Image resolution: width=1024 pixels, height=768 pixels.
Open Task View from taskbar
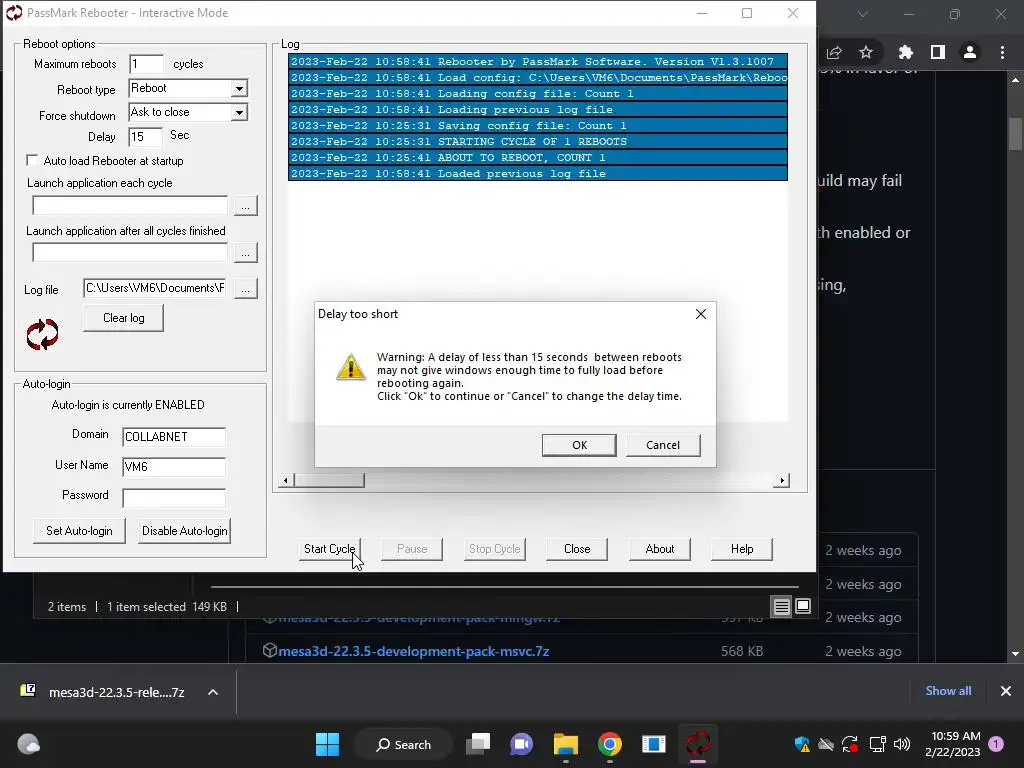click(x=478, y=744)
